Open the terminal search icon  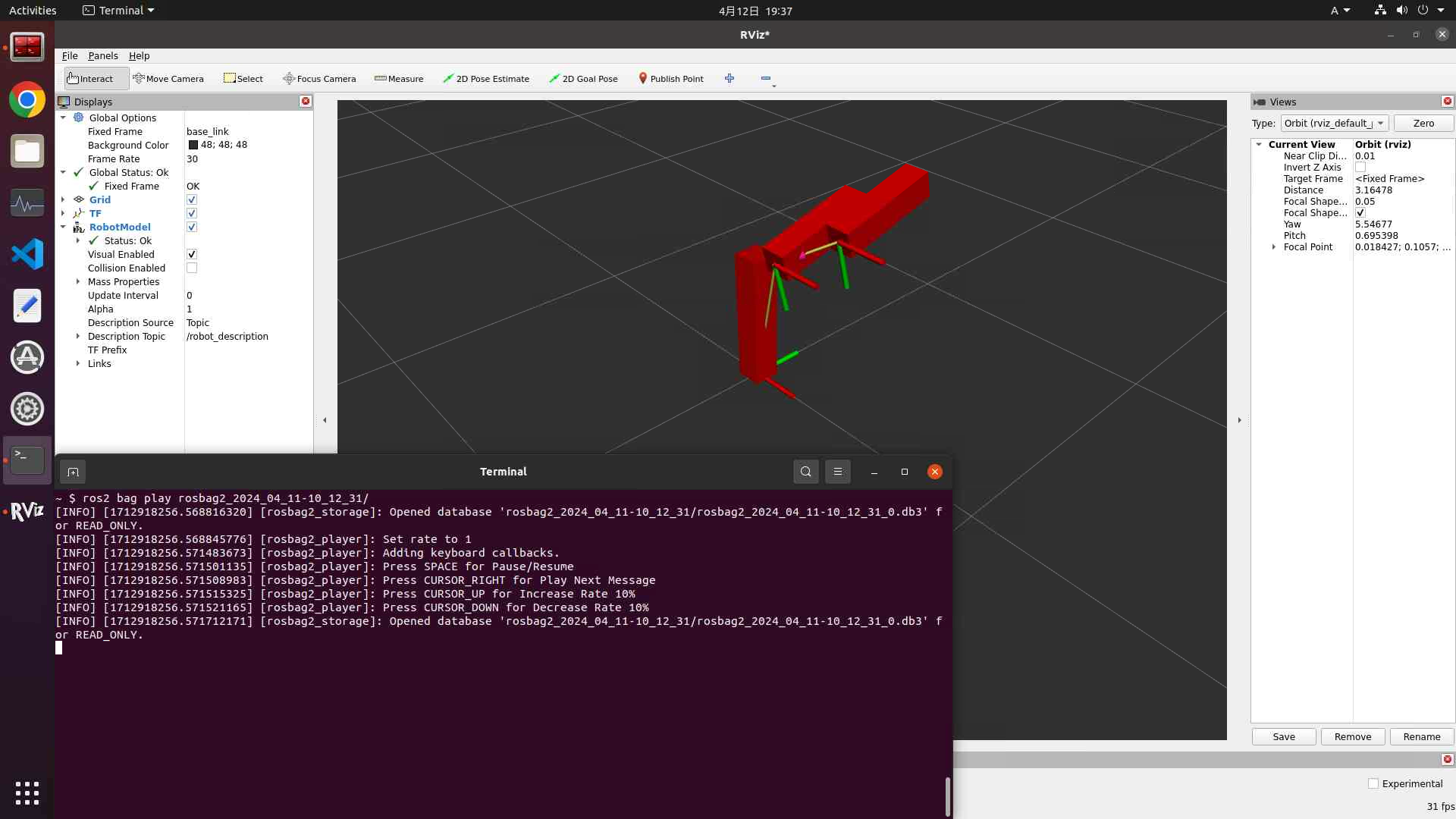point(805,472)
